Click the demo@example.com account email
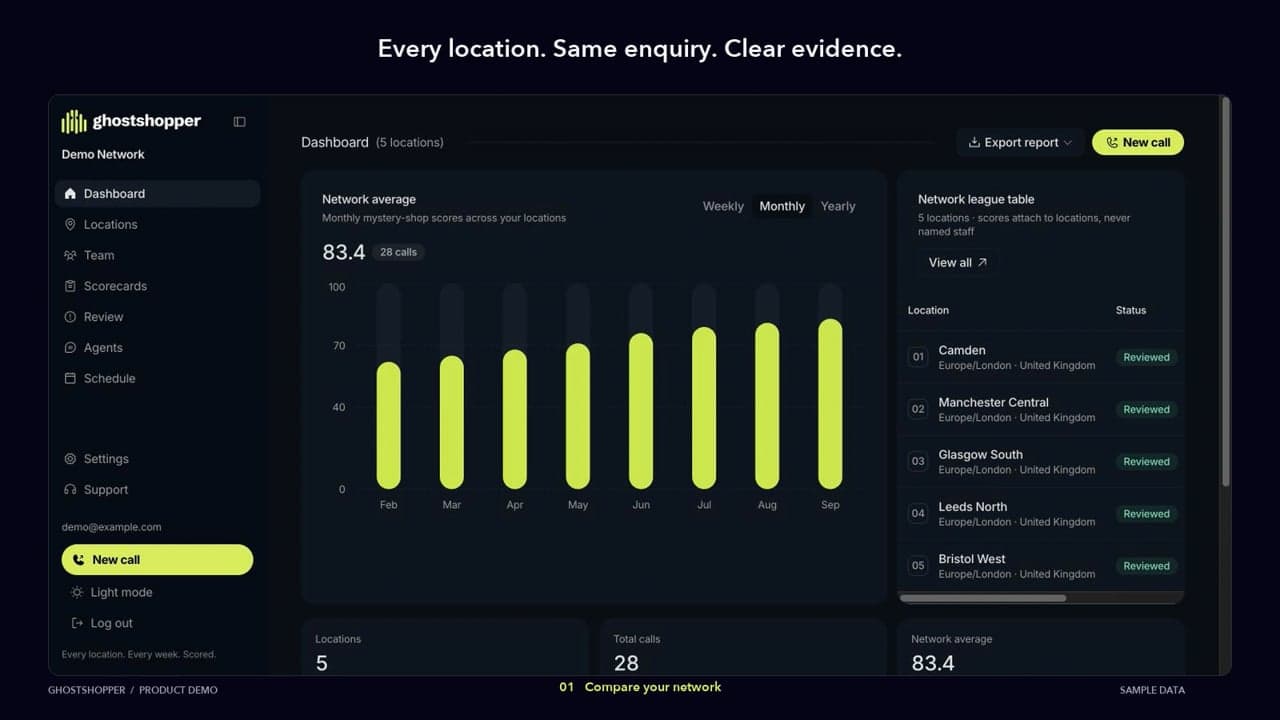The height and width of the screenshot is (720, 1280). pos(111,527)
